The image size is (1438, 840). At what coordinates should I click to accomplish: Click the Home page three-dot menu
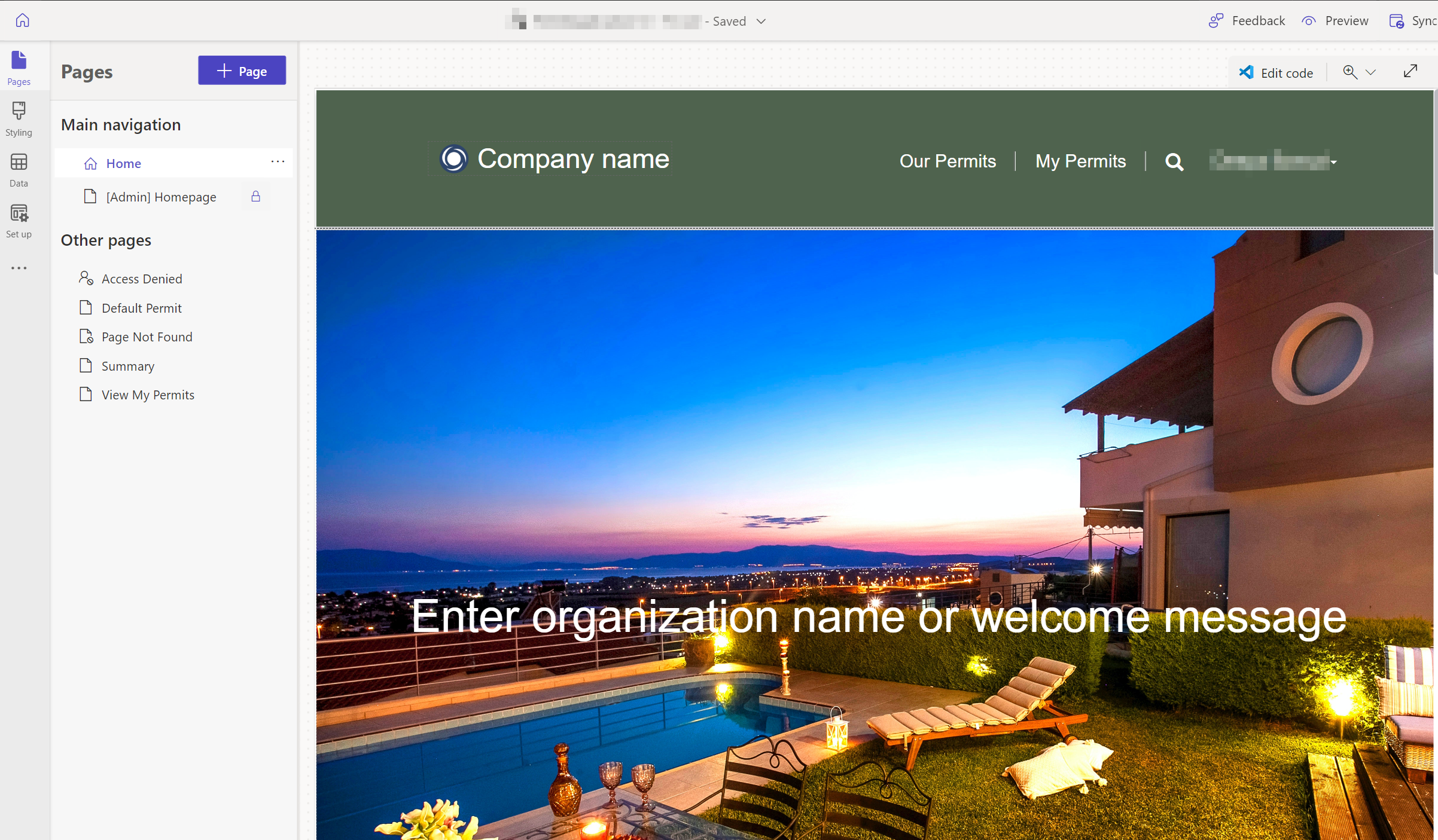point(278,162)
